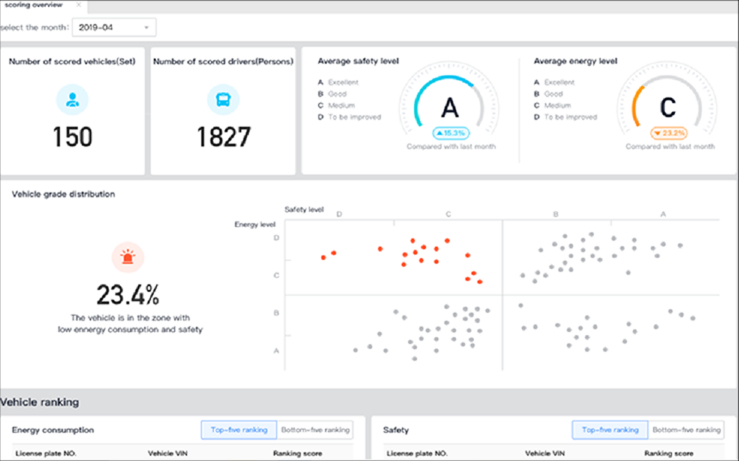
Task: Select Top-five ranking for Energy consumption
Action: tap(237, 430)
